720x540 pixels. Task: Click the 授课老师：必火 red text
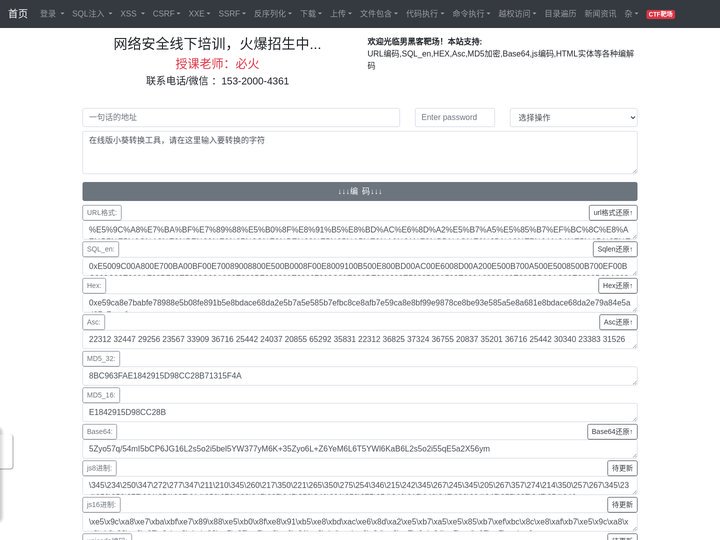pyautogui.click(x=217, y=64)
